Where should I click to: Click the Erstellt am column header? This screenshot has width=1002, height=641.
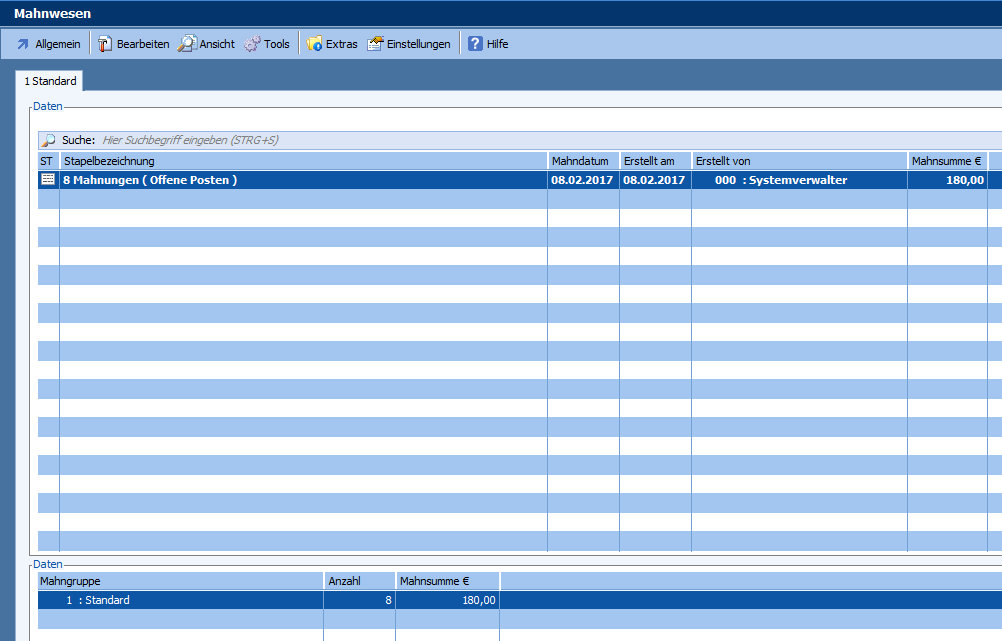pyautogui.click(x=654, y=161)
